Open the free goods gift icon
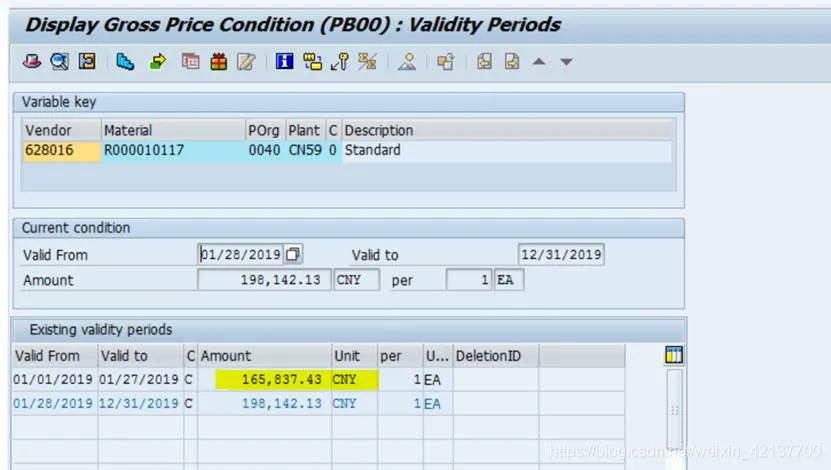The width and height of the screenshot is (831, 470). click(218, 61)
